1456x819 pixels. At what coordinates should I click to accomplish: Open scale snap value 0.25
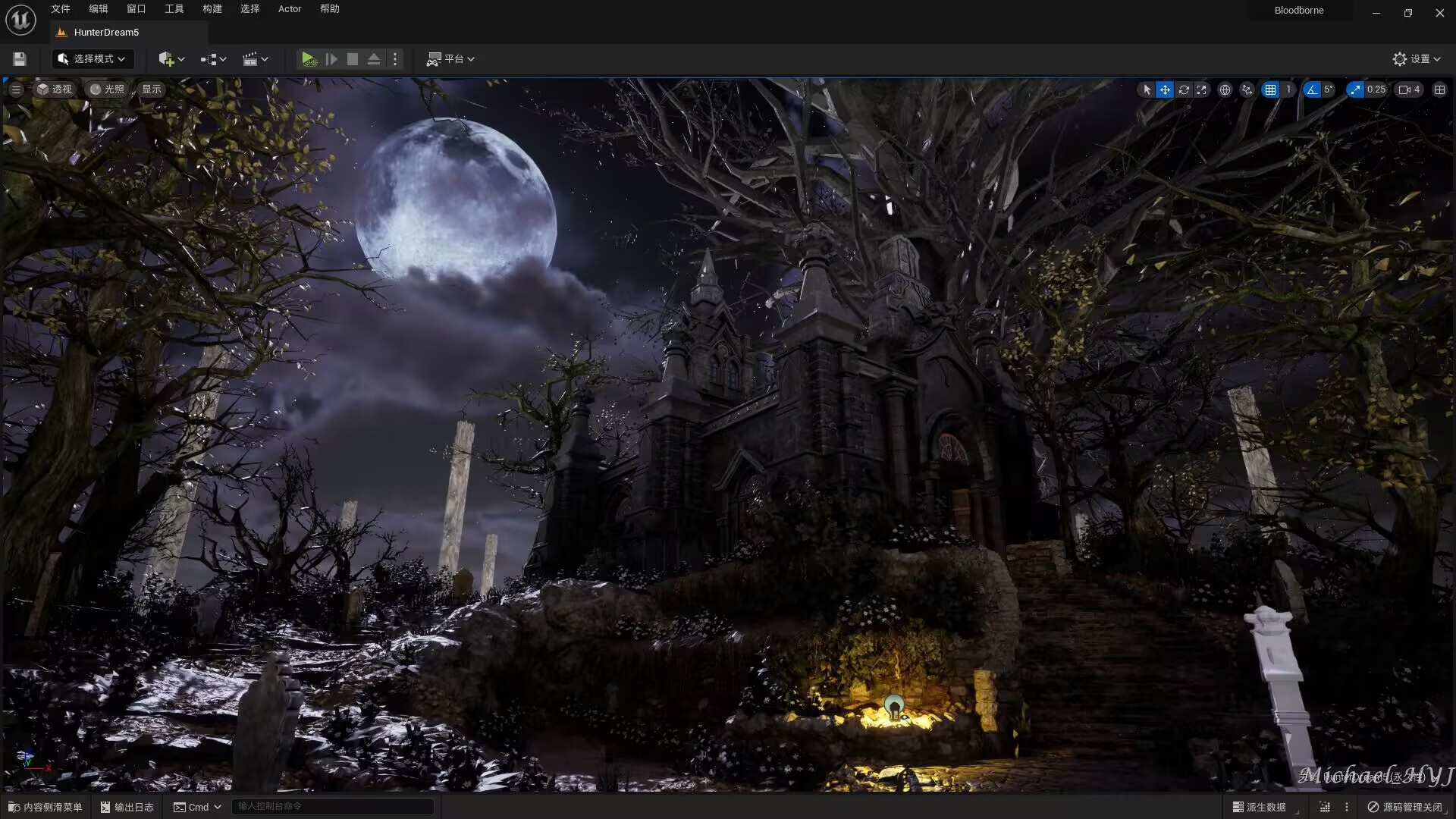(1376, 89)
